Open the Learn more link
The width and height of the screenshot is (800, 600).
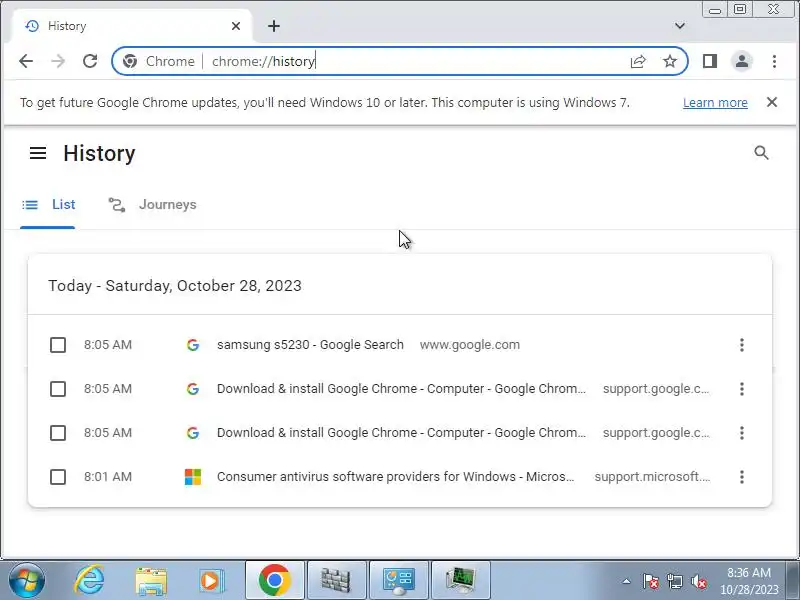[715, 103]
